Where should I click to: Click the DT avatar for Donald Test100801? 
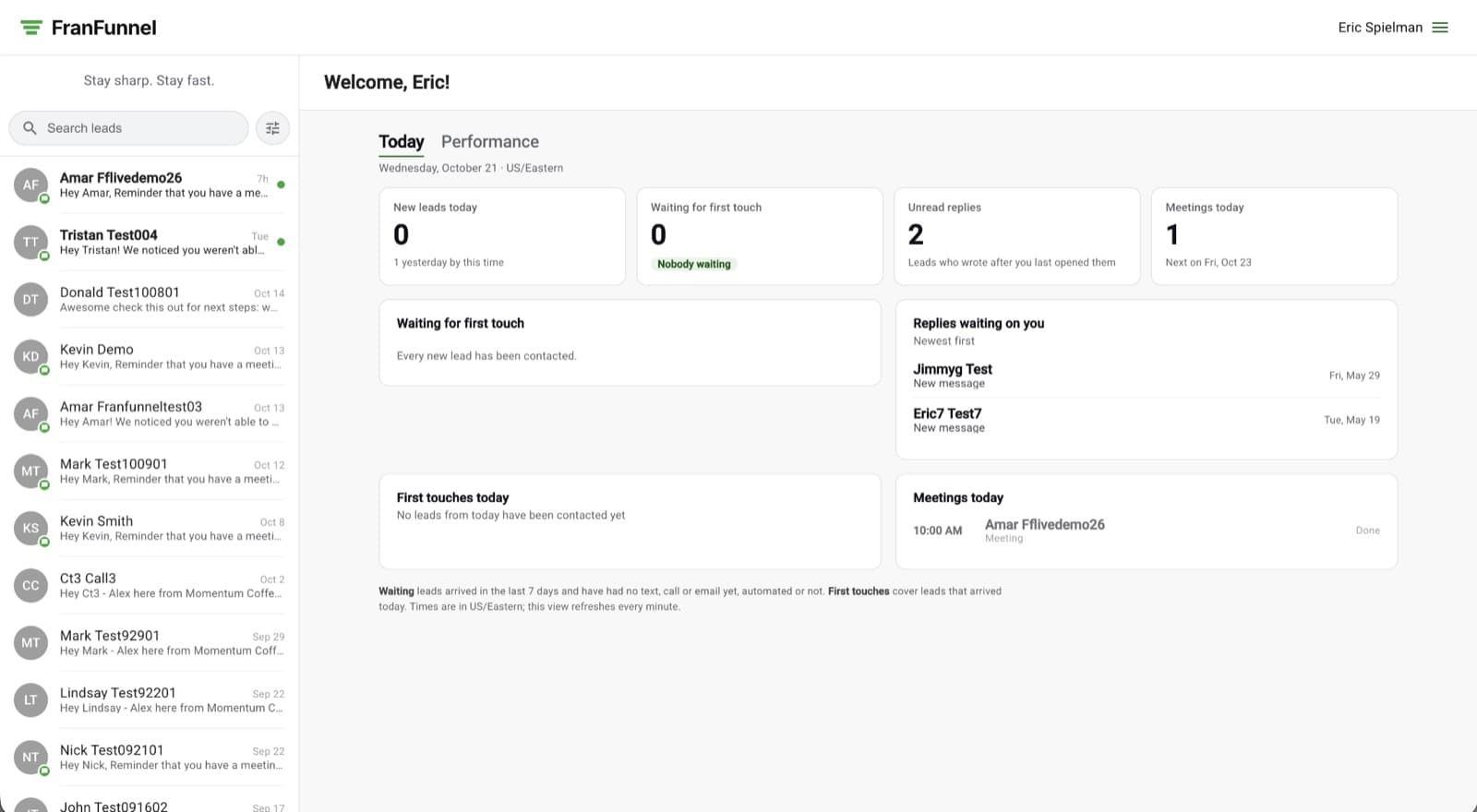point(30,299)
